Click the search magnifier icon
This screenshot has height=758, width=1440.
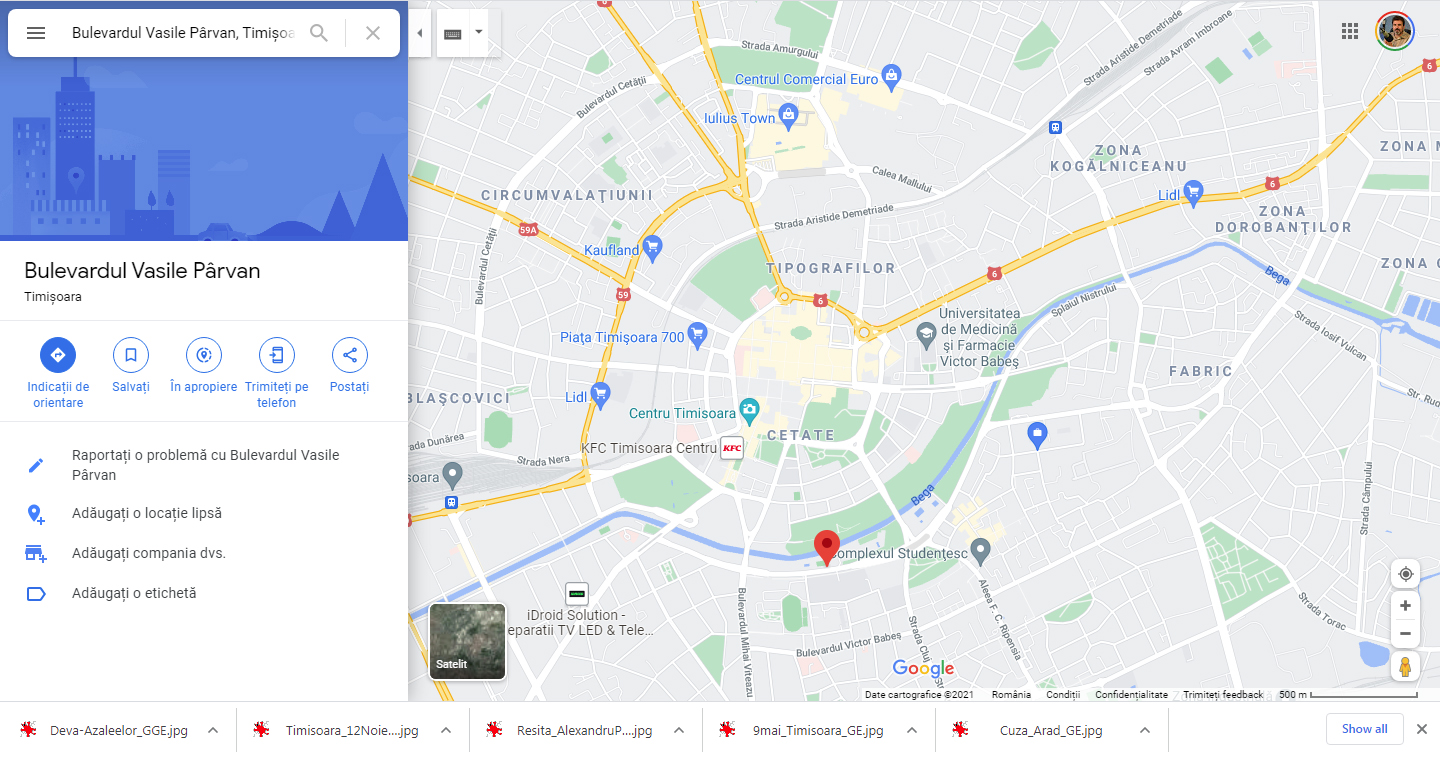coord(319,33)
